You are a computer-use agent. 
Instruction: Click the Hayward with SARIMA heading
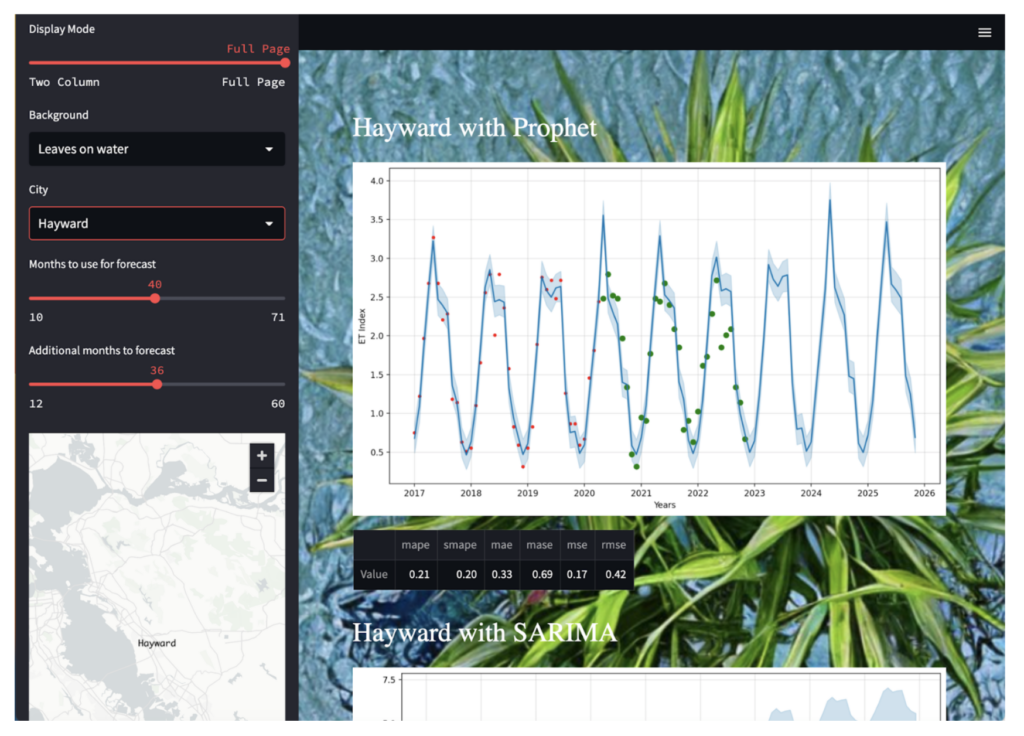(x=486, y=633)
